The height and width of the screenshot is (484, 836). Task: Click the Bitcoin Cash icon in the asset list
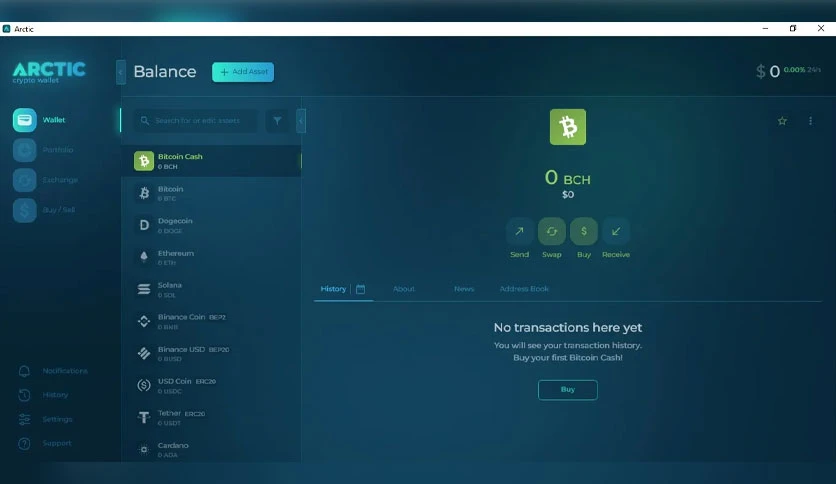[x=144, y=161]
